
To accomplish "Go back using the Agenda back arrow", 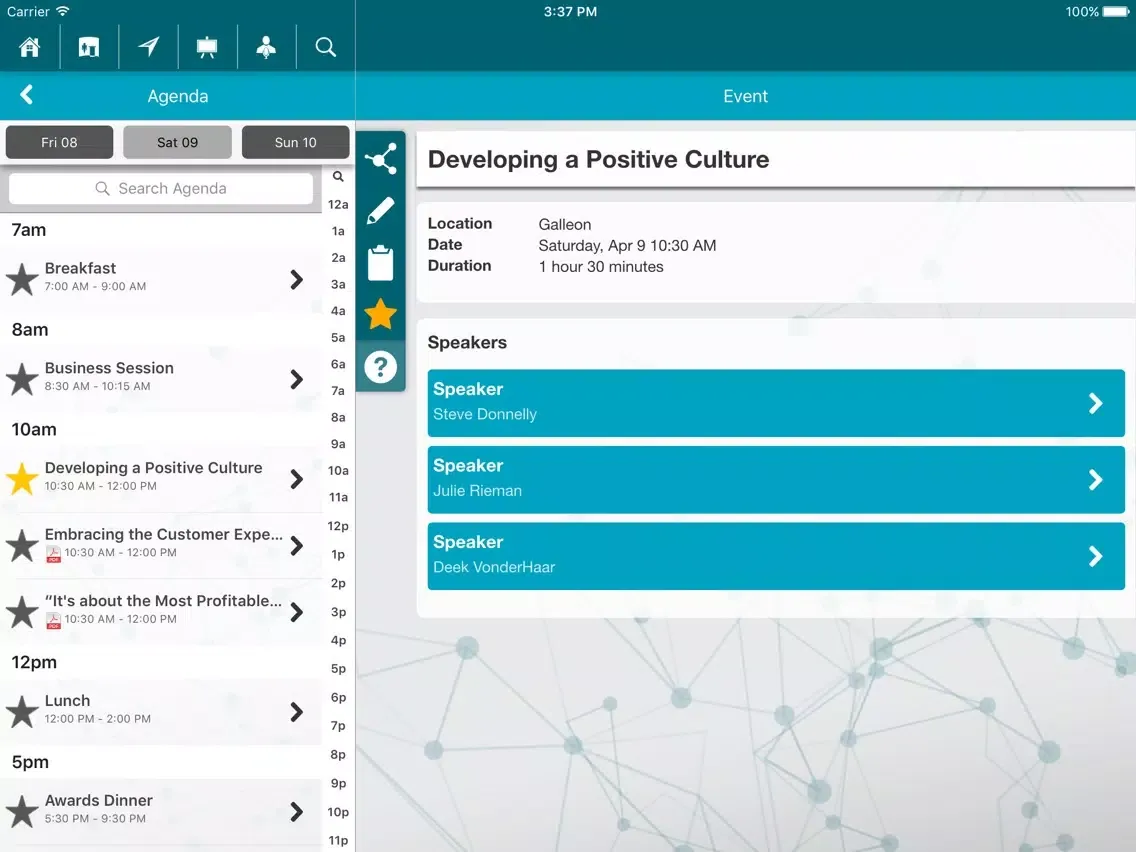I will 27,95.
